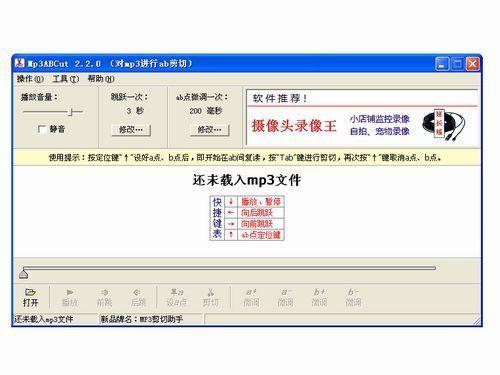Click the 软件推荐！ banner heading

(x=280, y=98)
